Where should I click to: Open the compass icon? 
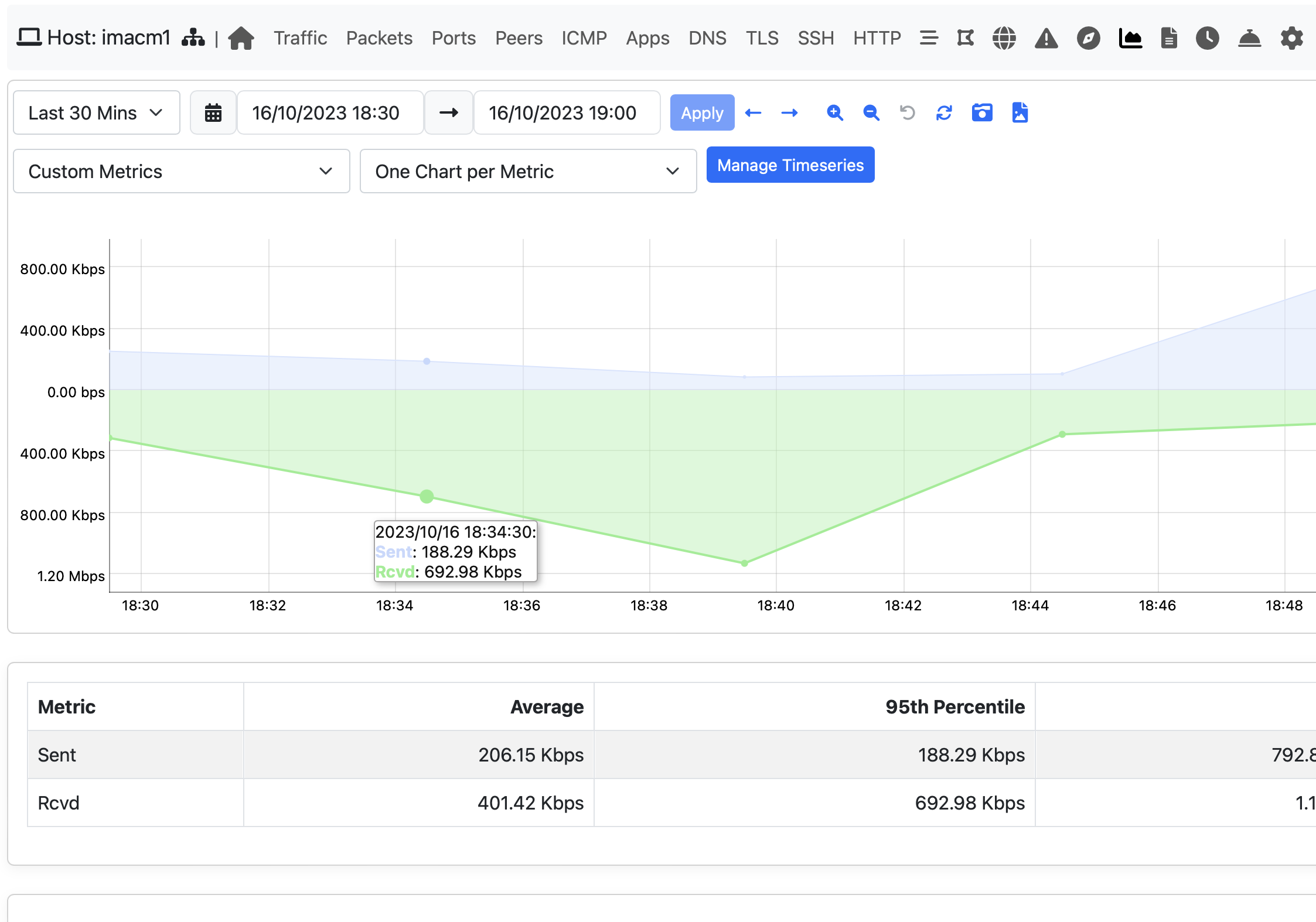tap(1088, 37)
